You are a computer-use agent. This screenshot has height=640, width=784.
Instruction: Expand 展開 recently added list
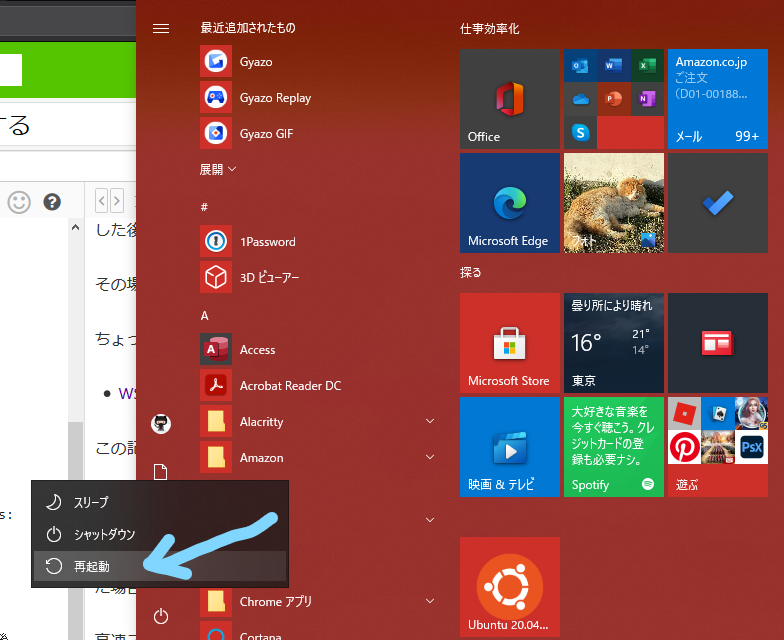pos(218,170)
